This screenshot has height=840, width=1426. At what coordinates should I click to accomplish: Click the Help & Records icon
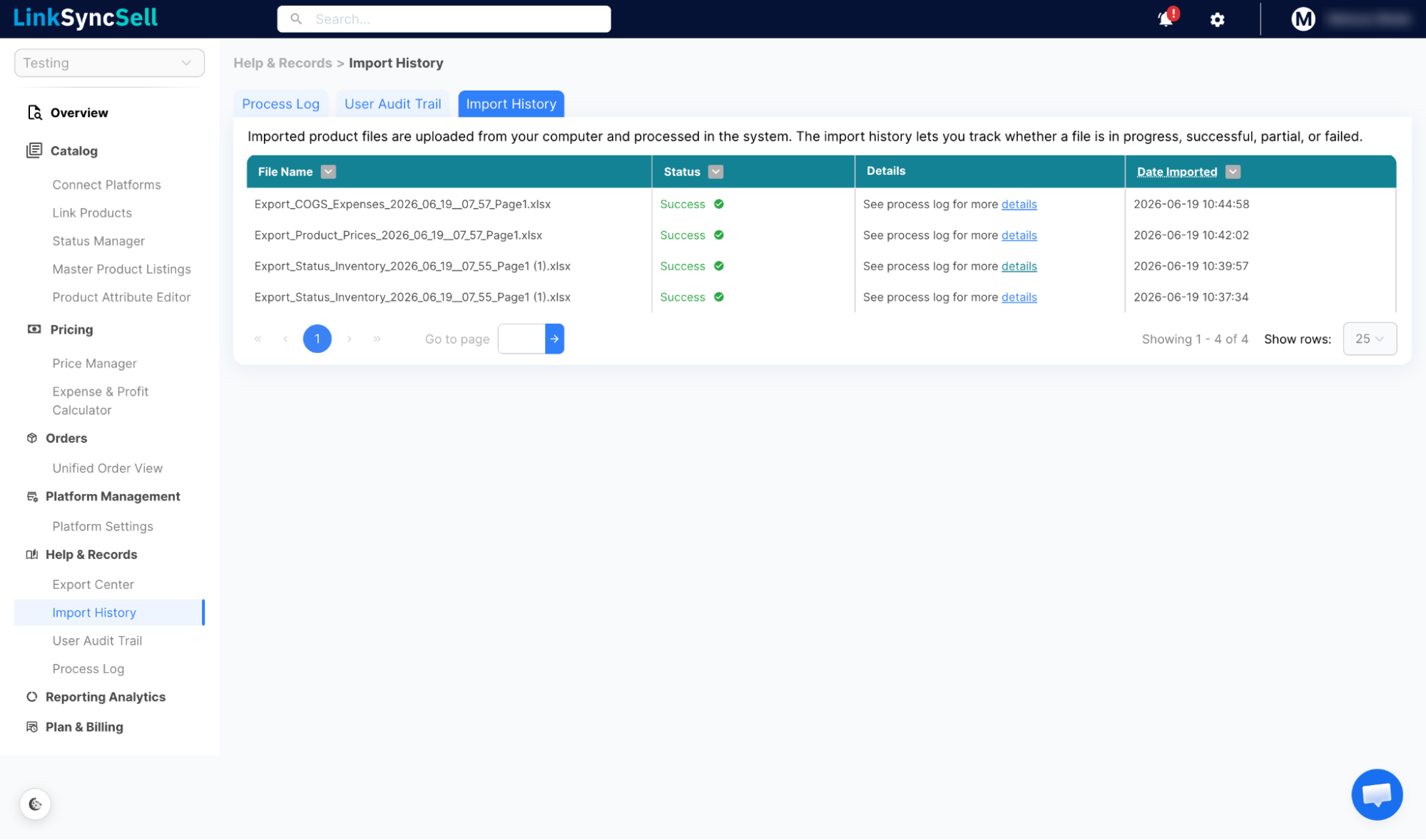tap(32, 554)
